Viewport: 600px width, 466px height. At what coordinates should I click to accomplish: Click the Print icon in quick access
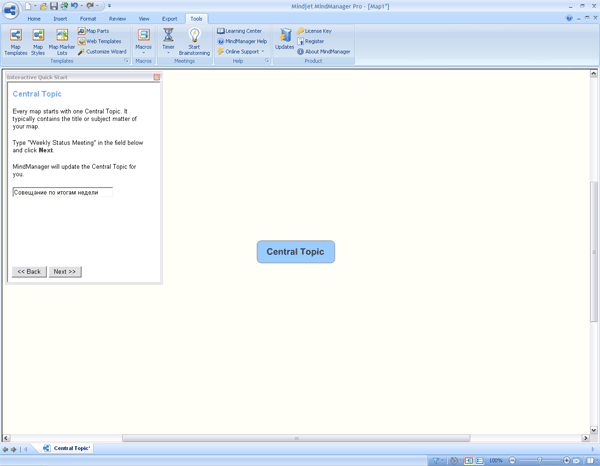(64, 6)
